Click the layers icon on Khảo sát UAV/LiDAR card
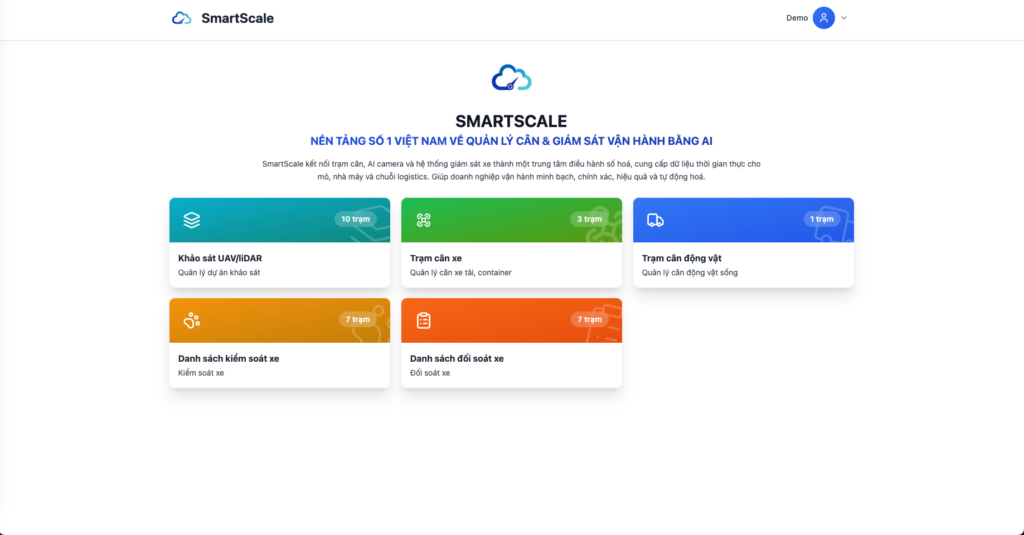Screen dimensions: 1024x535 (x=191, y=220)
